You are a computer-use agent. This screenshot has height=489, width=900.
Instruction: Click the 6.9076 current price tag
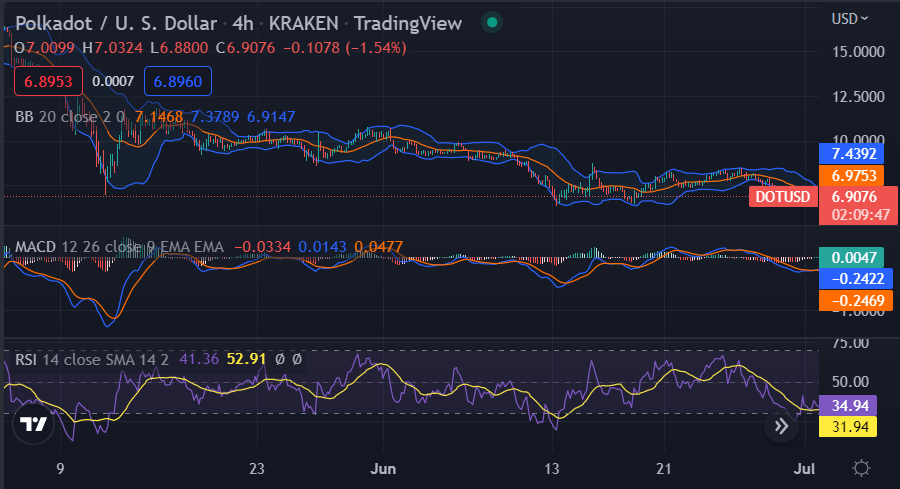855,197
